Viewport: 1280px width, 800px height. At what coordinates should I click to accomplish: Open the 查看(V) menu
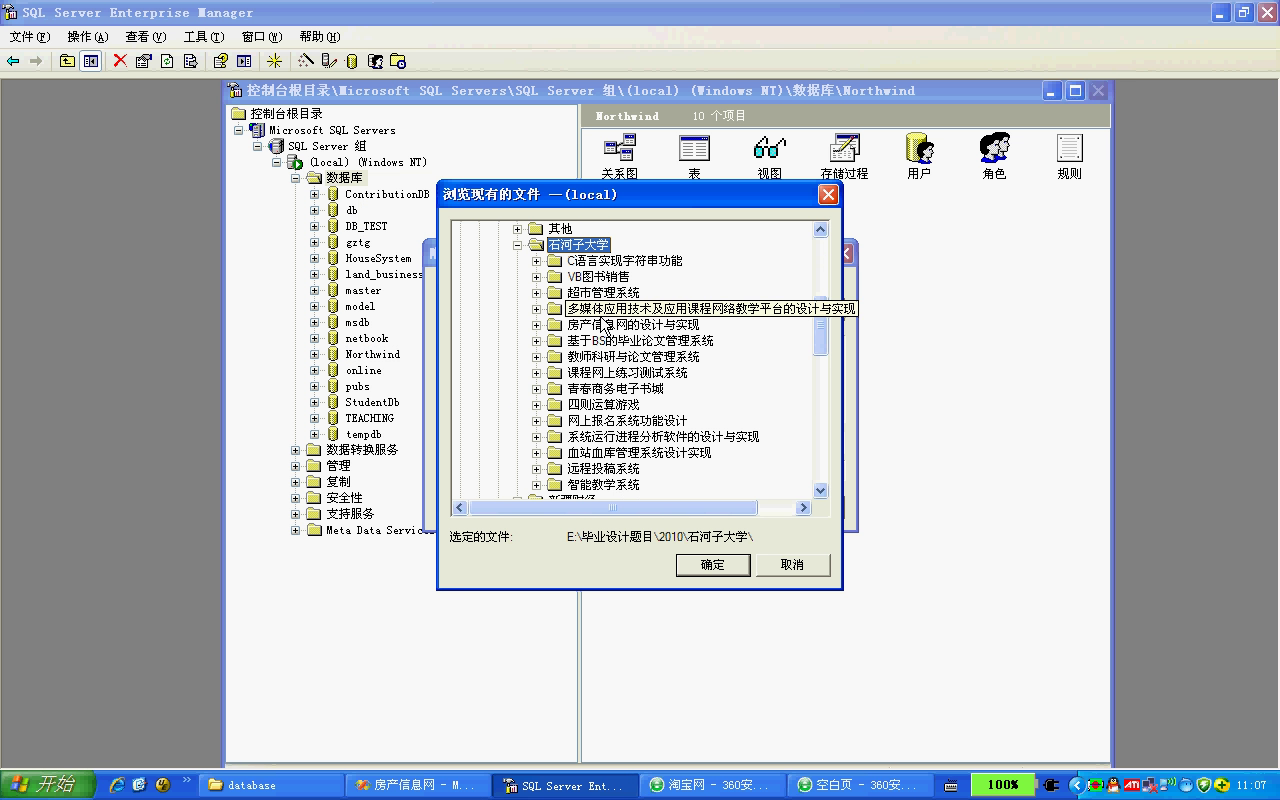[x=146, y=37]
